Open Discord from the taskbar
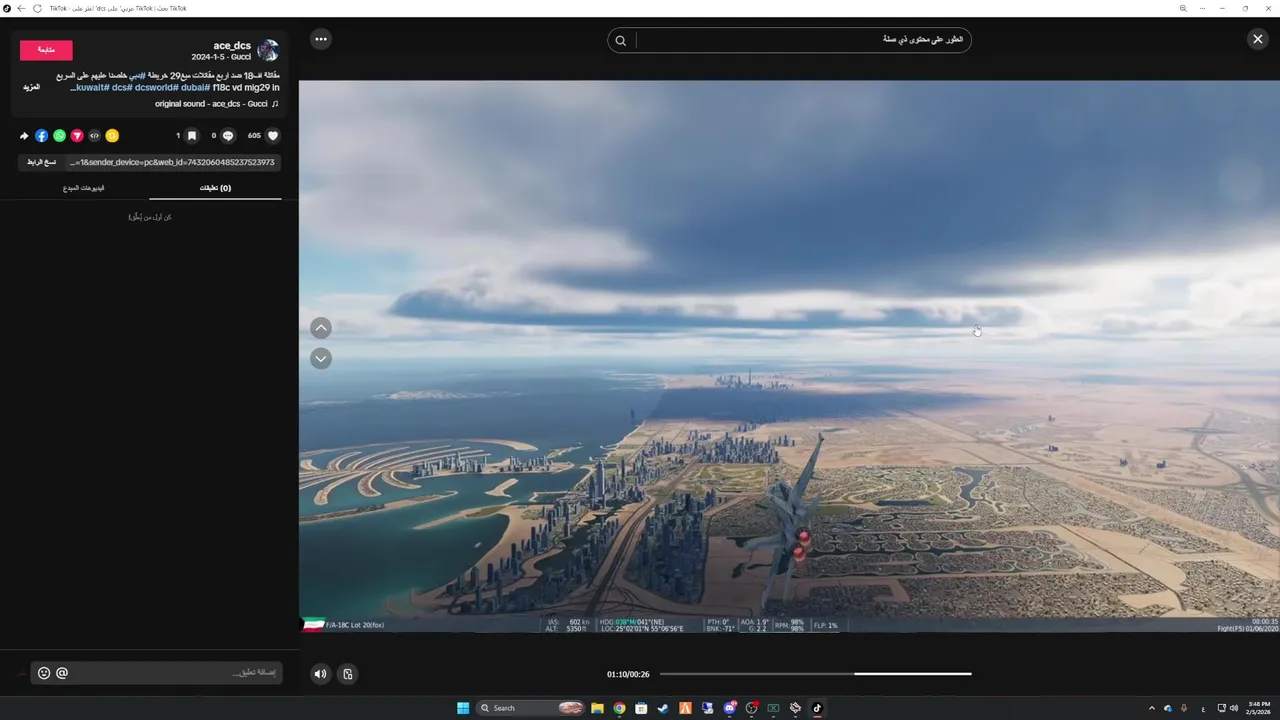 pos(729,708)
